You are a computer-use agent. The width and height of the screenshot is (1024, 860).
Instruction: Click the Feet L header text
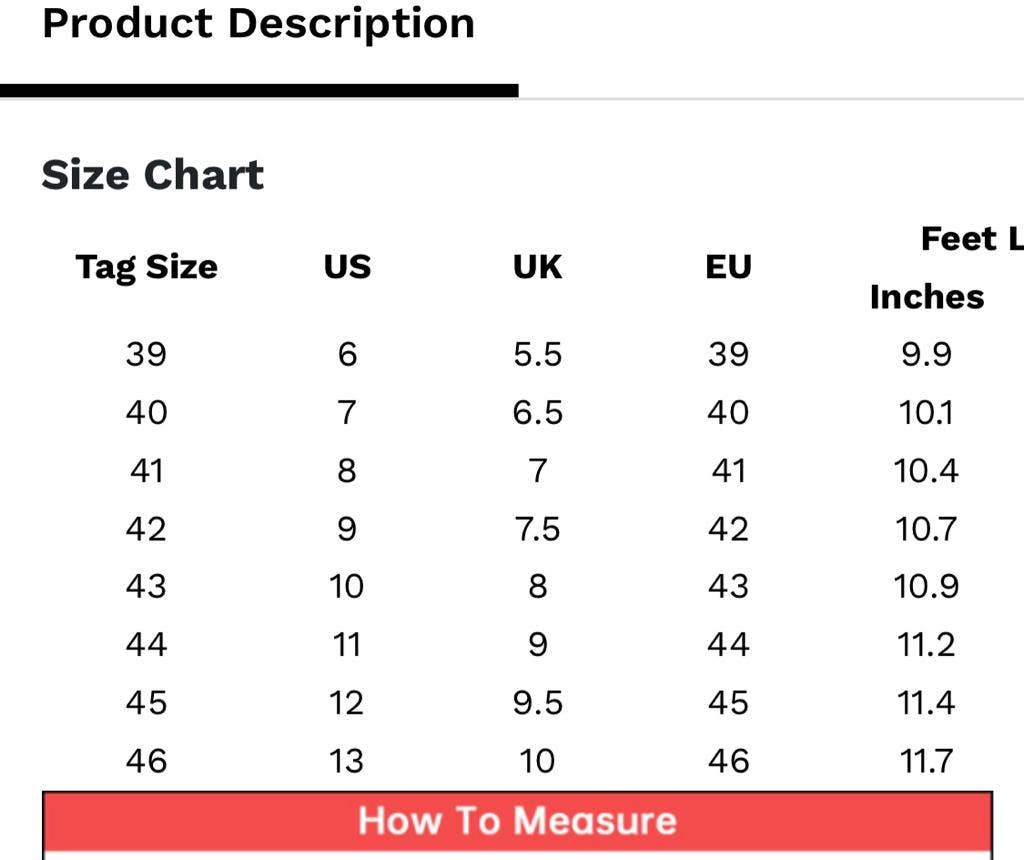click(x=971, y=239)
